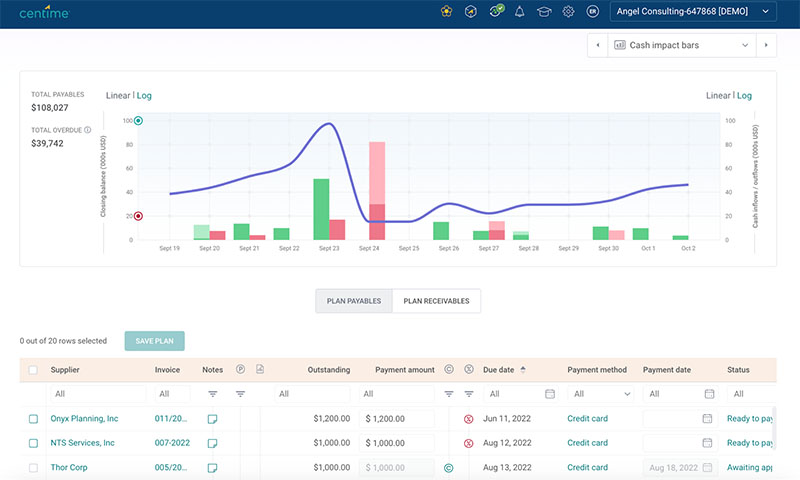
Task: Switch left axis to Log scale
Action: (x=144, y=95)
